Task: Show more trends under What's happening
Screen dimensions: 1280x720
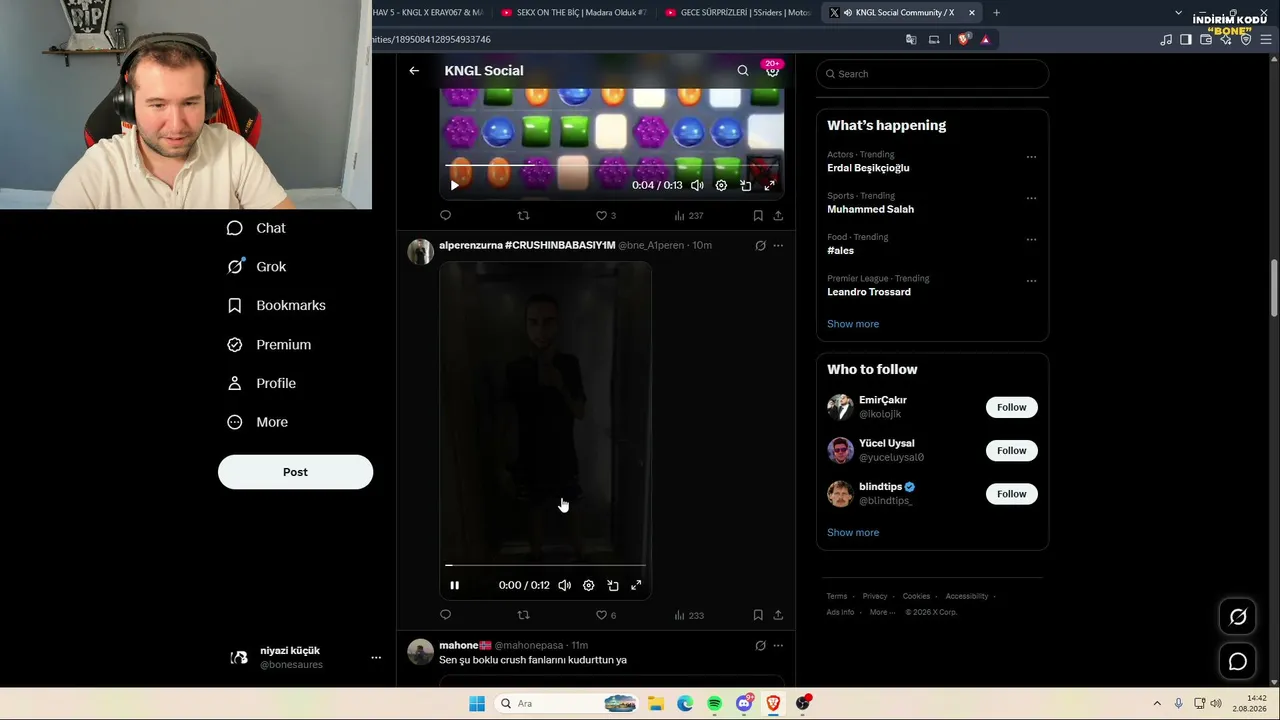Action: click(853, 324)
